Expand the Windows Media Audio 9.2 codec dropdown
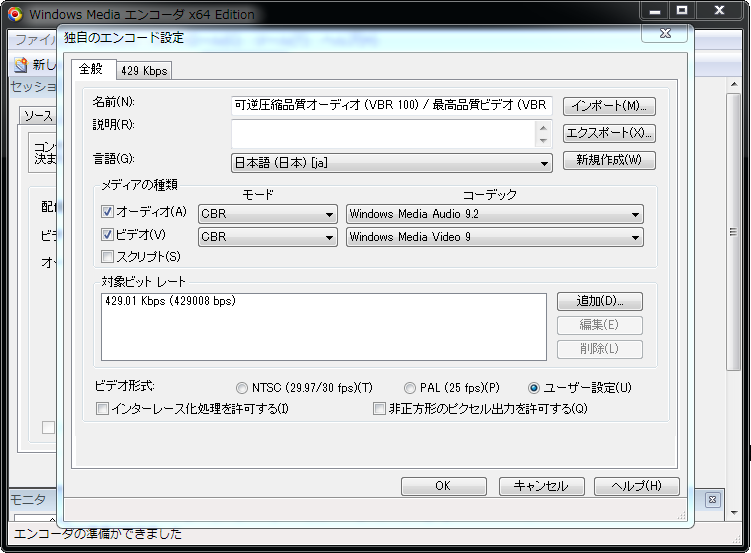The width and height of the screenshot is (751, 553). pos(494,214)
